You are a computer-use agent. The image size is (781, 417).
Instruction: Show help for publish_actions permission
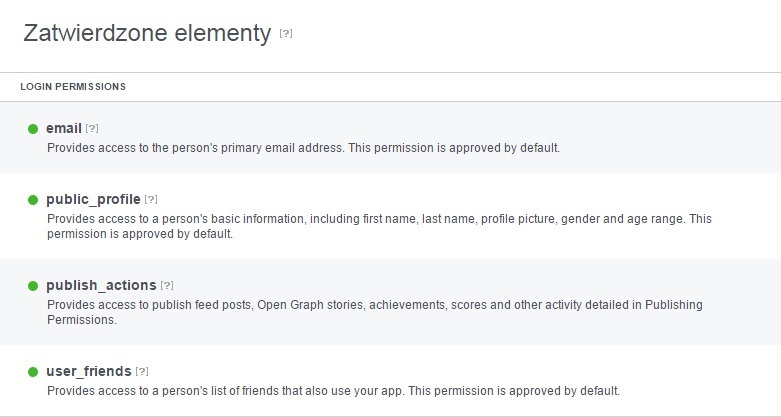click(x=167, y=286)
